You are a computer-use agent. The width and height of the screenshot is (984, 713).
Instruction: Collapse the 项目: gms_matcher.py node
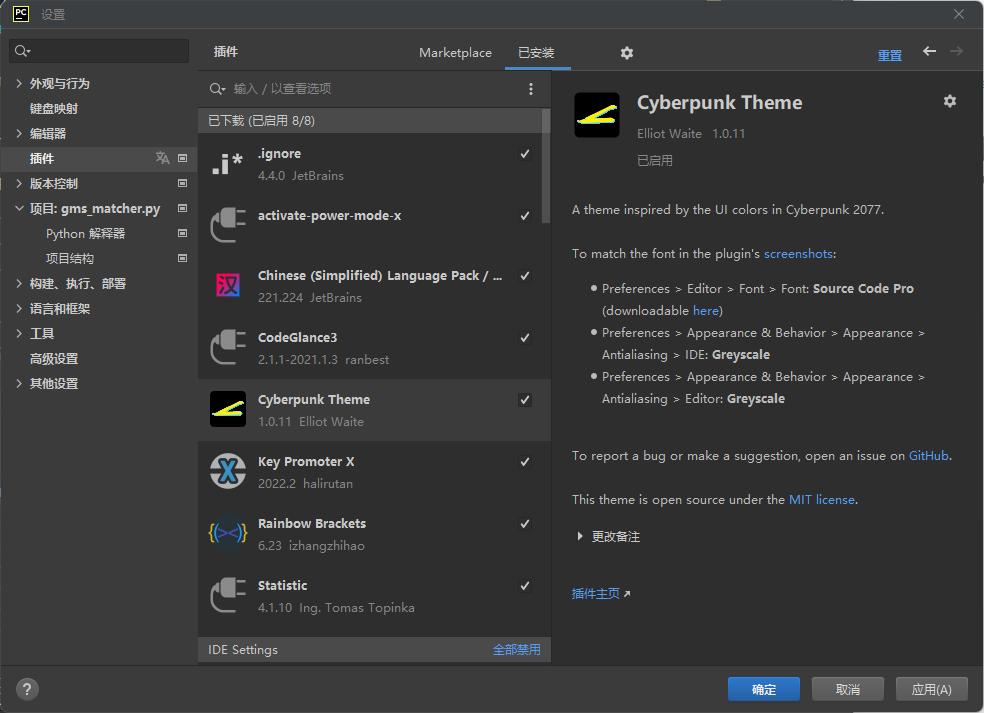[x=19, y=208]
